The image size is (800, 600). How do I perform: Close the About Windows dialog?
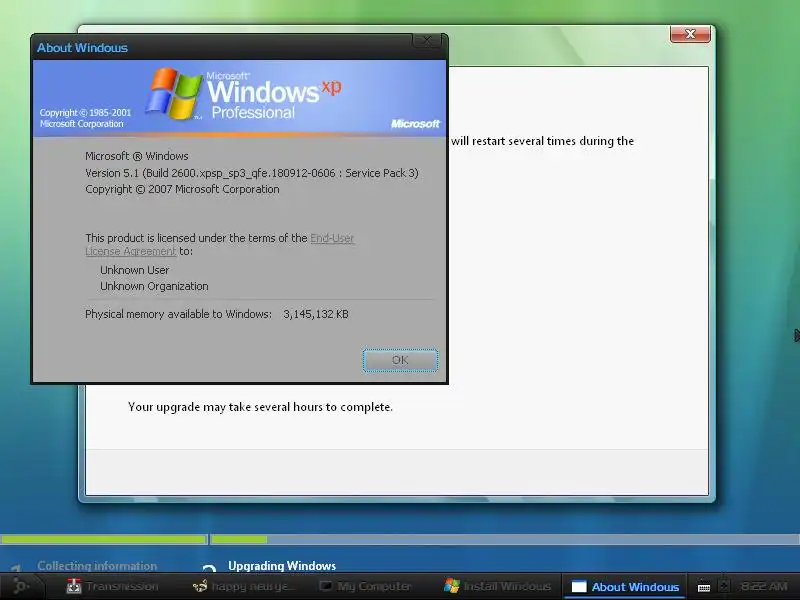(x=427, y=40)
